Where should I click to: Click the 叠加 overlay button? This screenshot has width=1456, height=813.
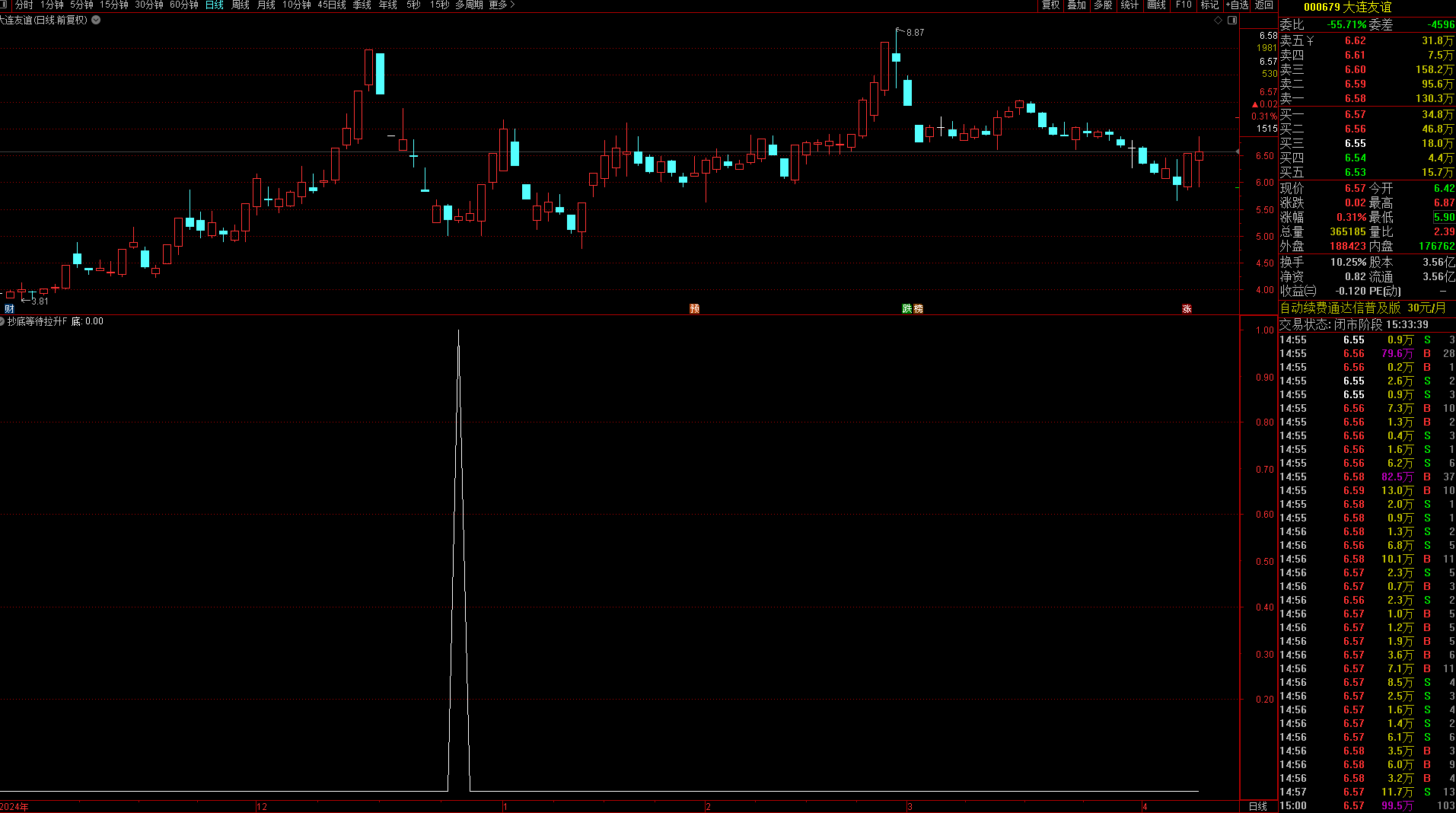(1077, 5)
